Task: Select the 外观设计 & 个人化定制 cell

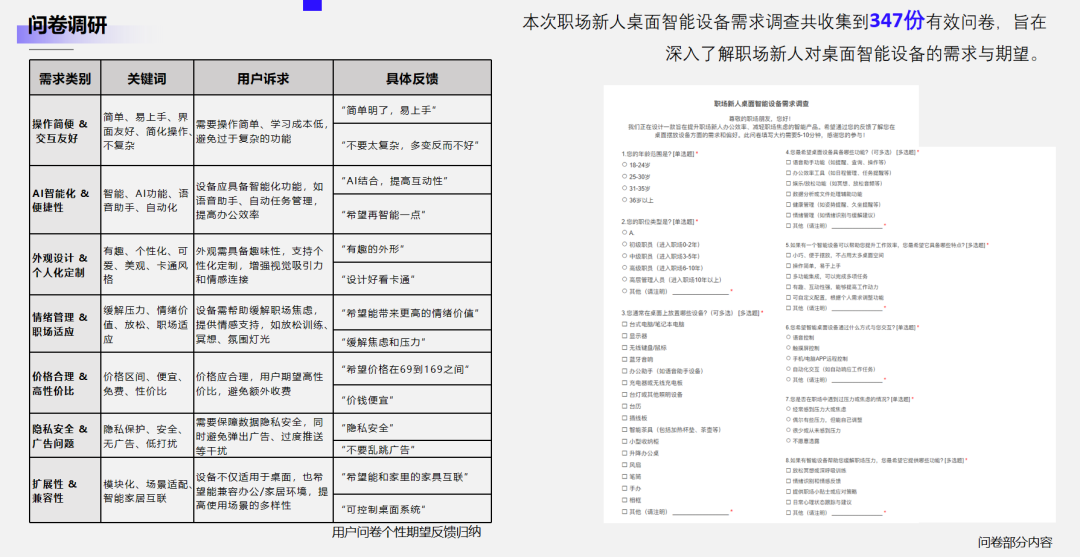Action: (65, 264)
